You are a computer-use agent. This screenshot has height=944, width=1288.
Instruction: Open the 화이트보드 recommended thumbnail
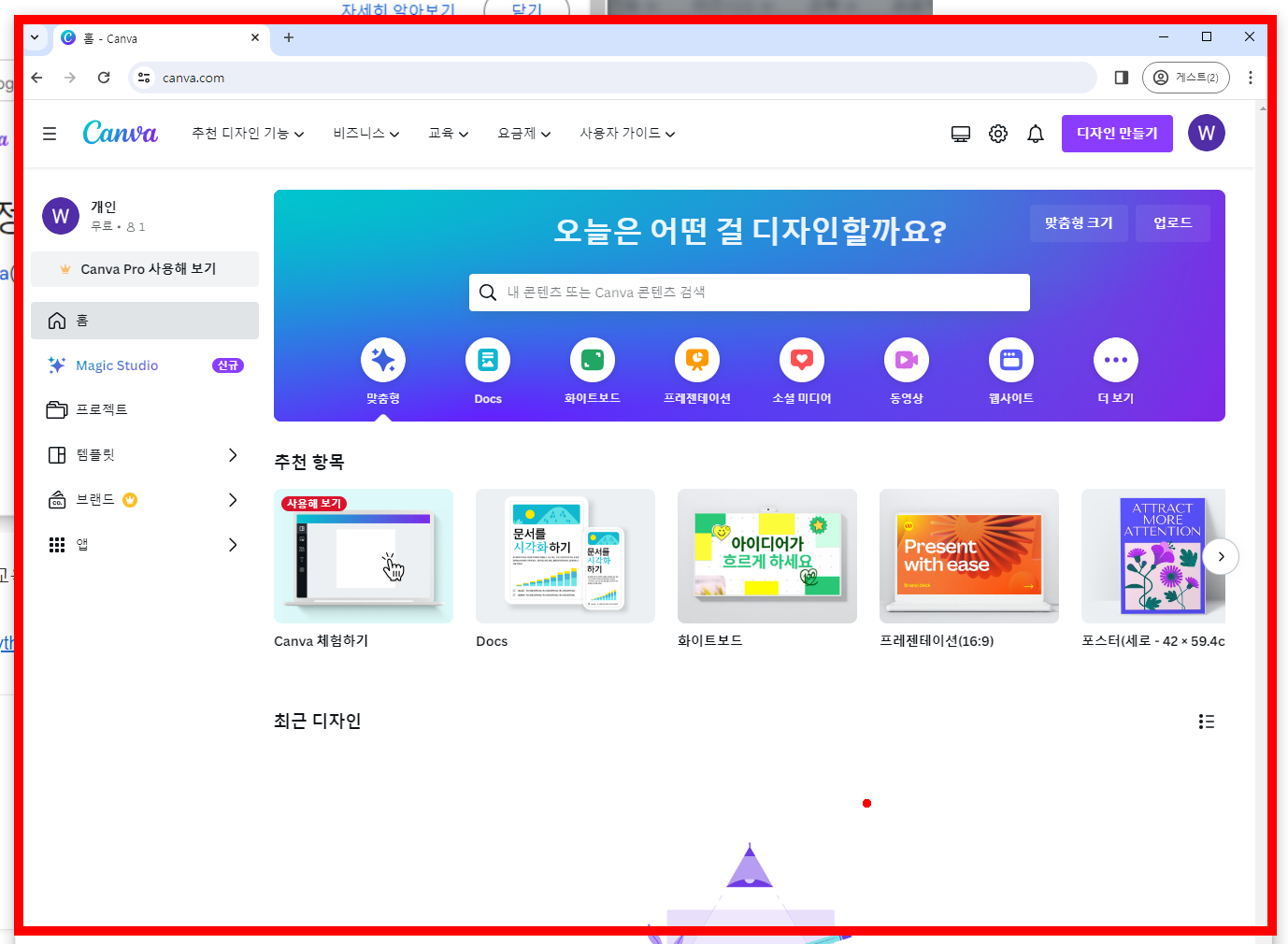[767, 556]
